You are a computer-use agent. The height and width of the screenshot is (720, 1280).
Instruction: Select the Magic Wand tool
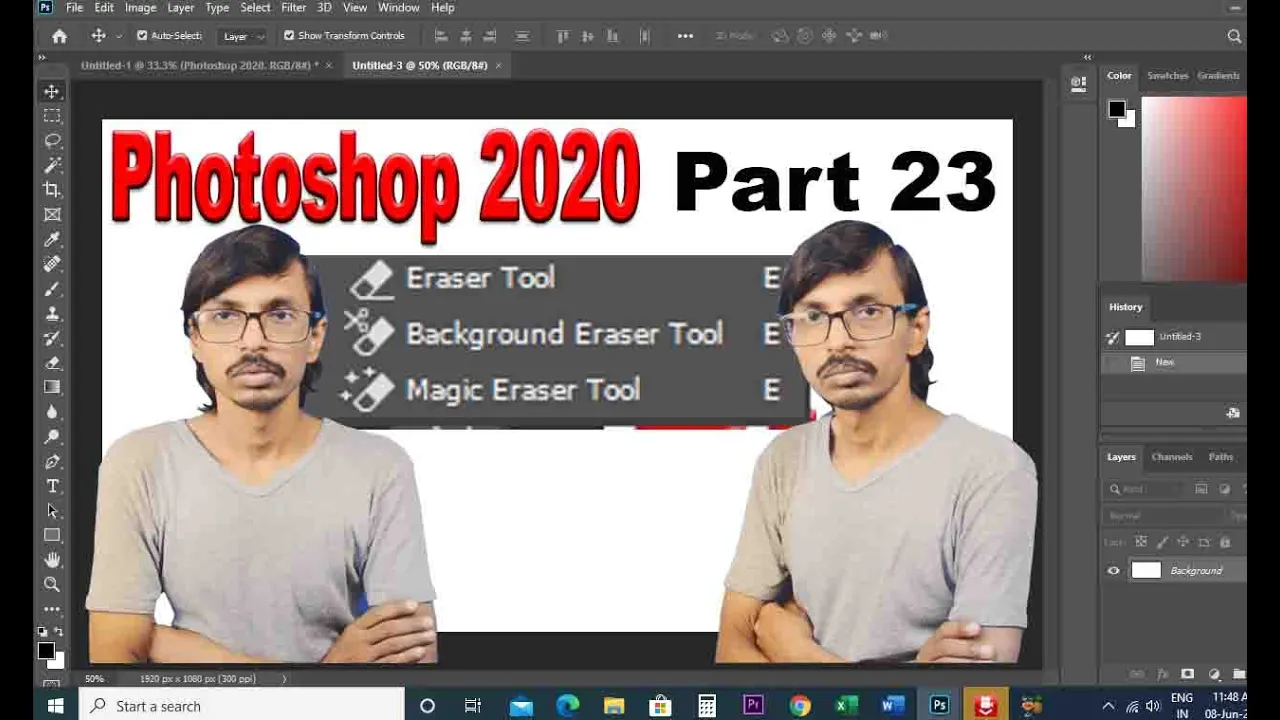tap(52, 165)
